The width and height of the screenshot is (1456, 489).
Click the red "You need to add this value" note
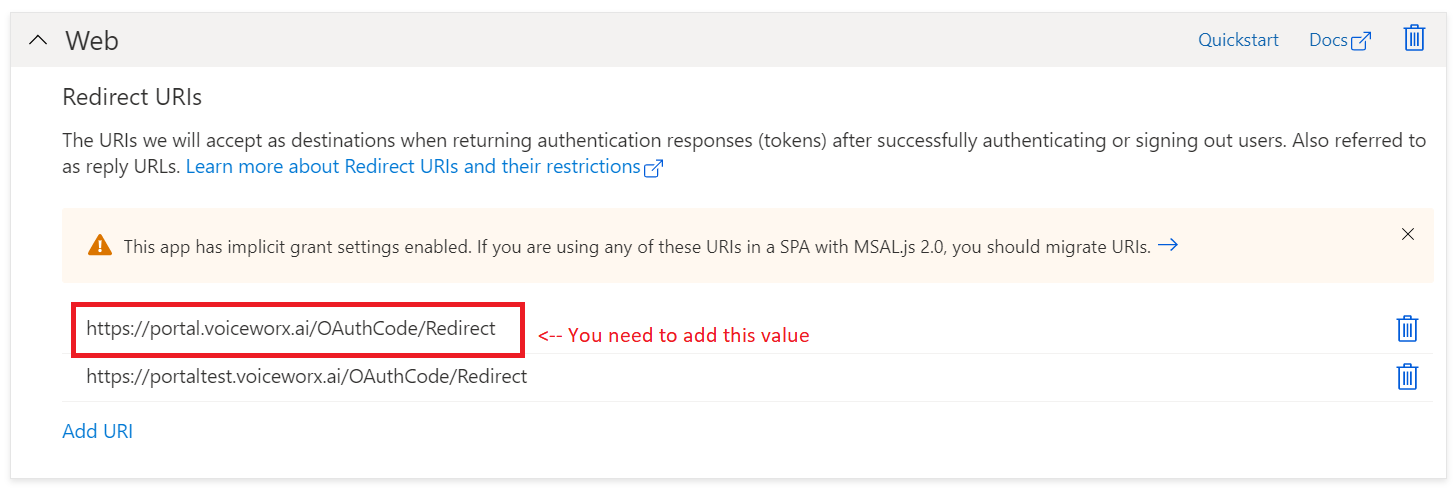point(674,336)
